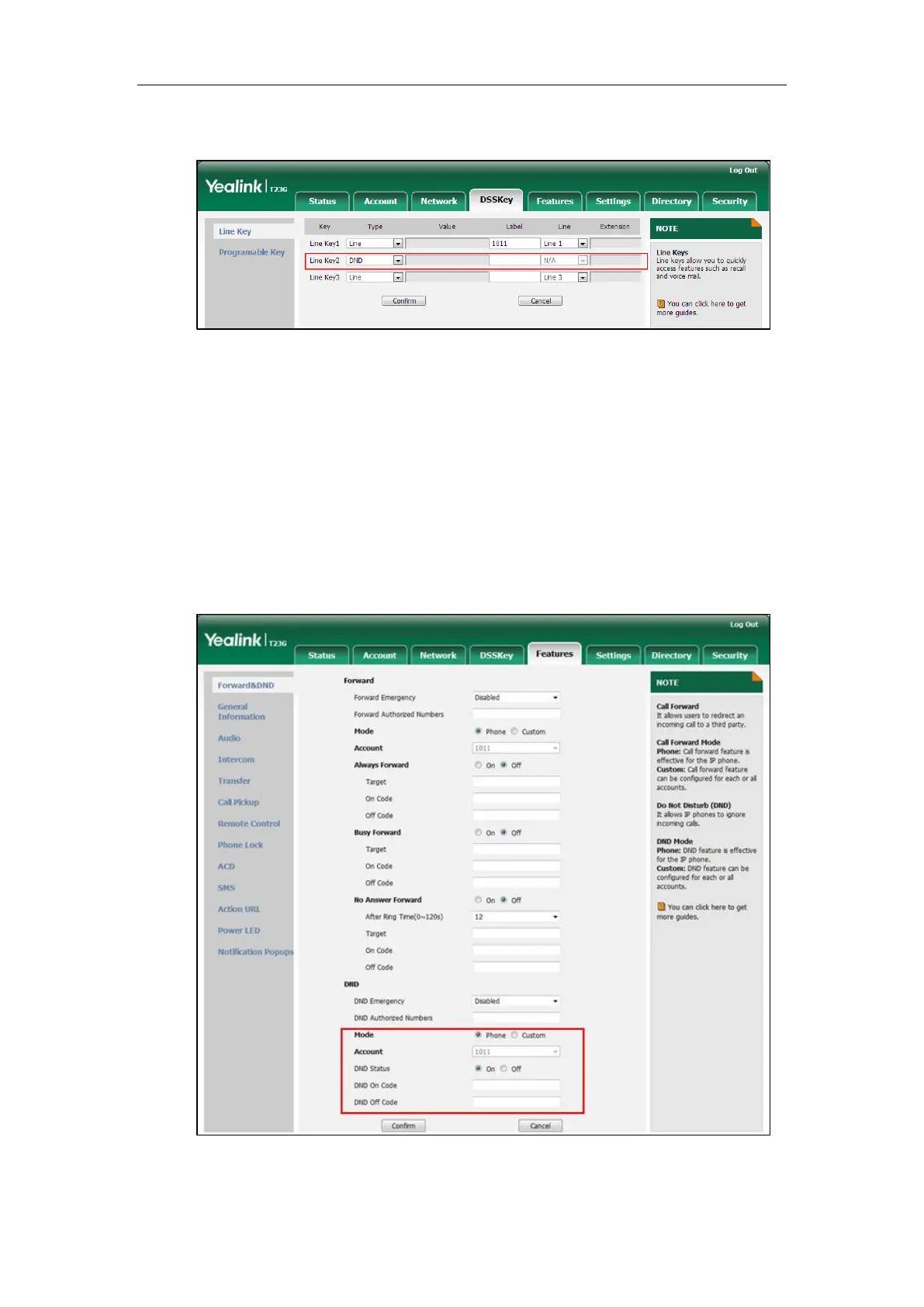This screenshot has height=1307, width=924.
Task: Open Remote Control in the sidebar
Action: click(249, 823)
